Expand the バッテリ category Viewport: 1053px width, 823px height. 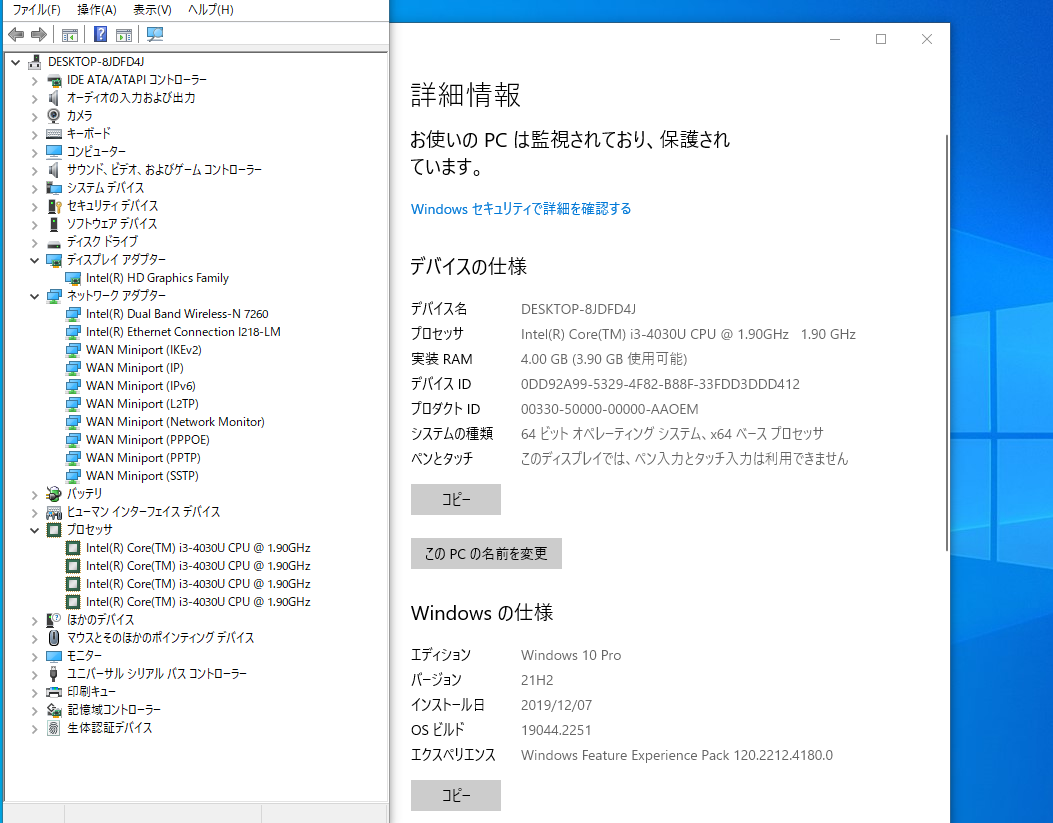pyautogui.click(x=34, y=495)
